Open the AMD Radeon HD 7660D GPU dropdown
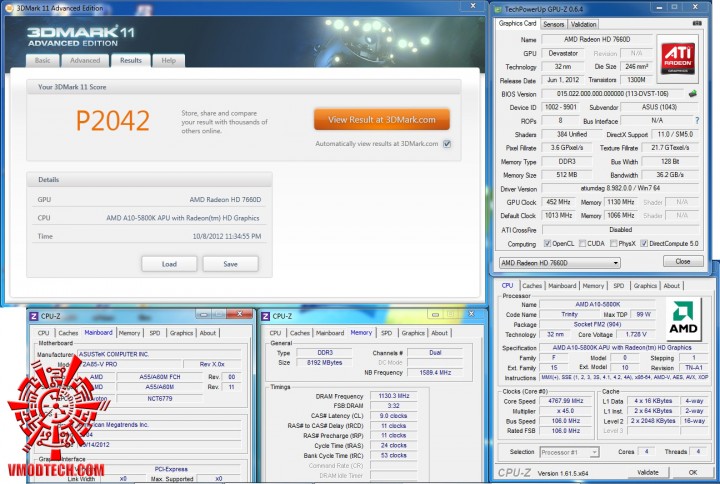 point(560,263)
